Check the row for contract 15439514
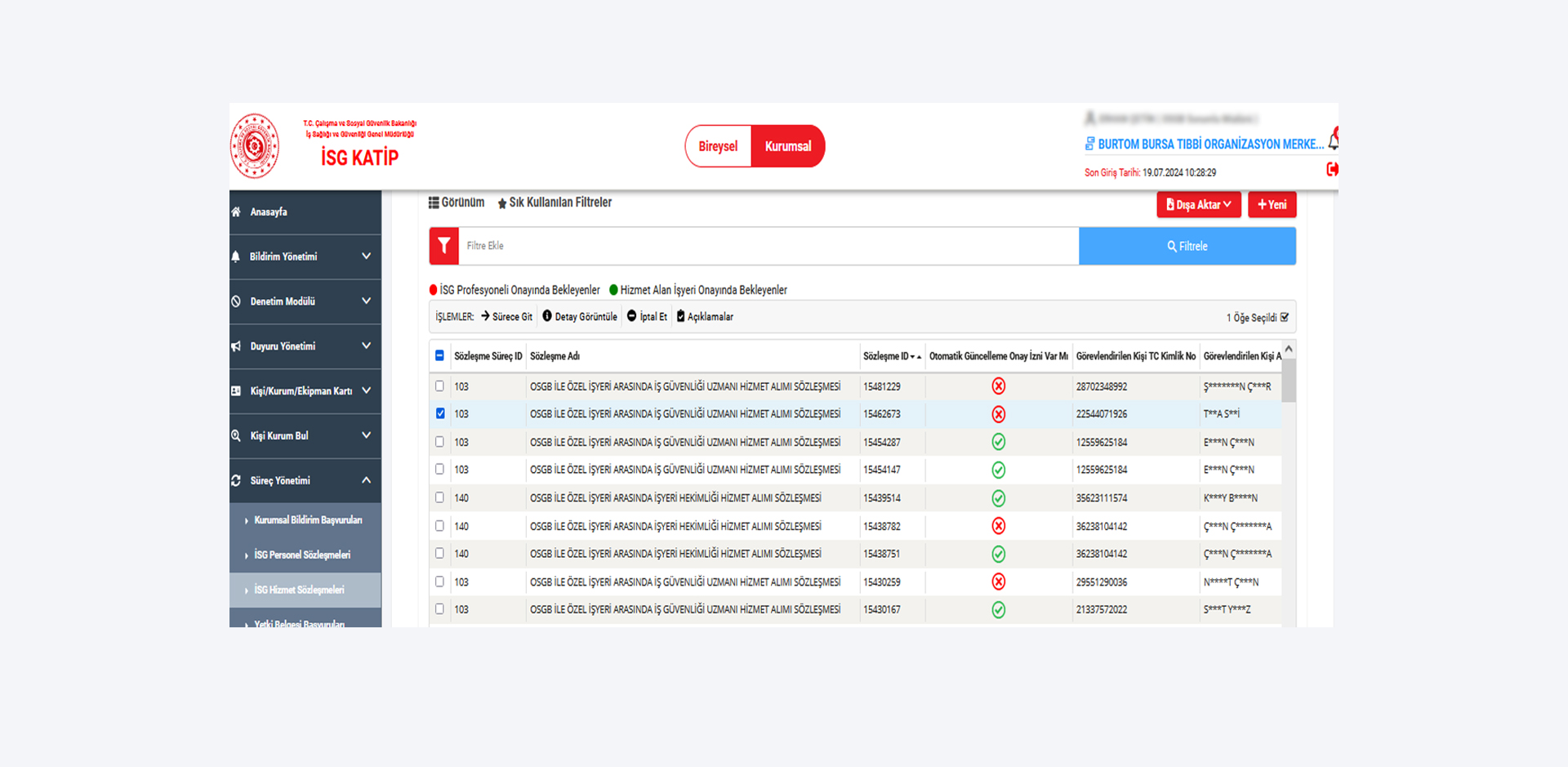The height and width of the screenshot is (767, 1568). [439, 497]
